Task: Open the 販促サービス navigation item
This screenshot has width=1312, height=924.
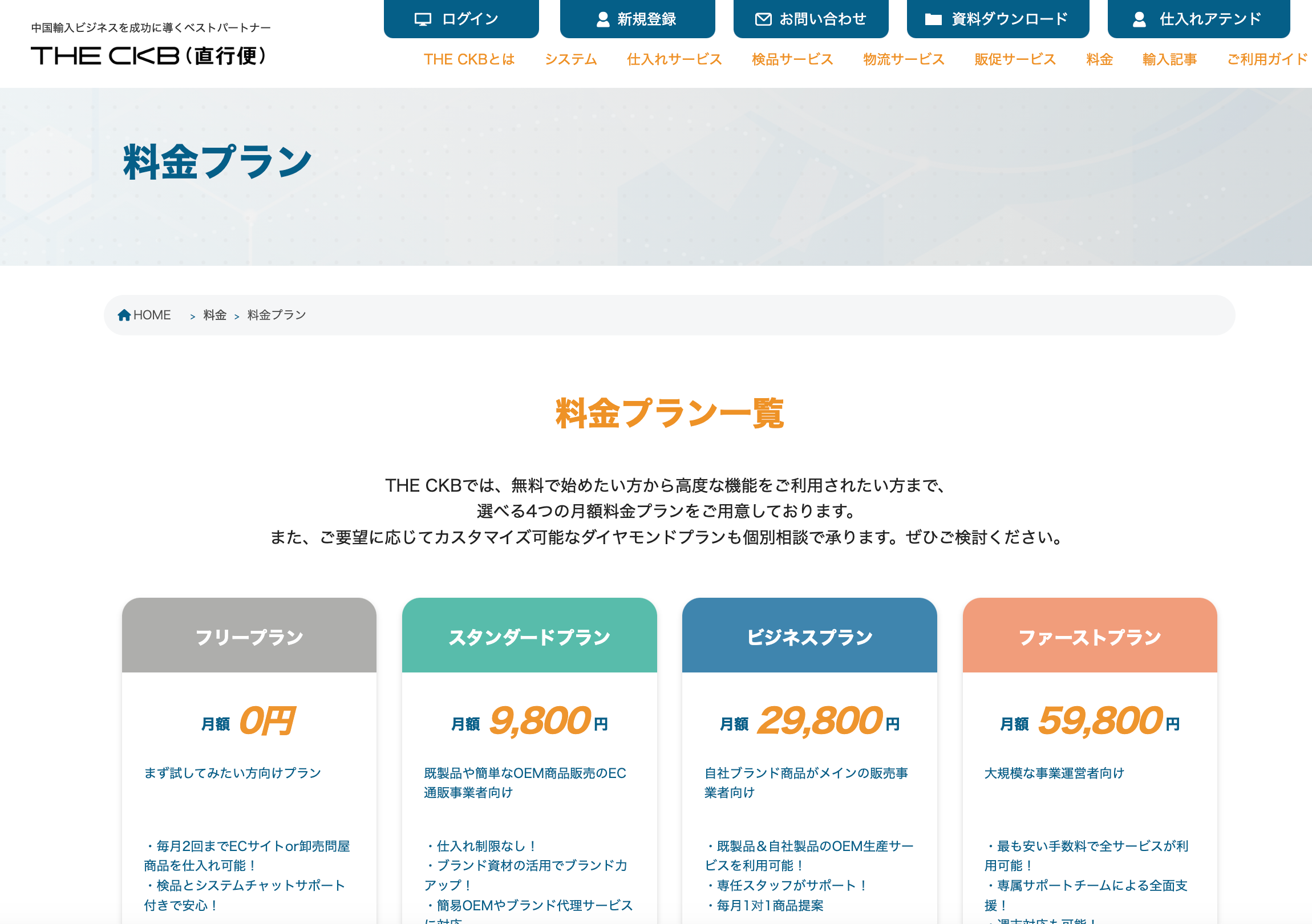Action: tap(1014, 59)
